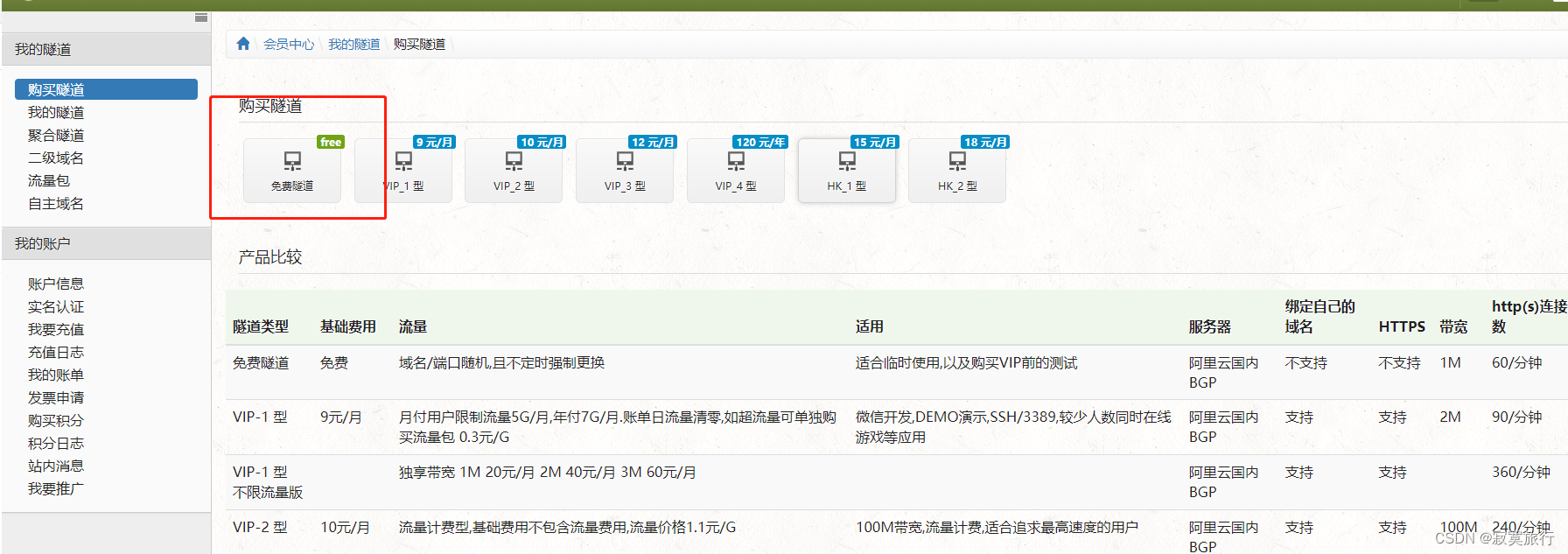Image resolution: width=1568 pixels, height=554 pixels.
Task: Open 聚合隧道 sidebar item
Action: click(56, 135)
